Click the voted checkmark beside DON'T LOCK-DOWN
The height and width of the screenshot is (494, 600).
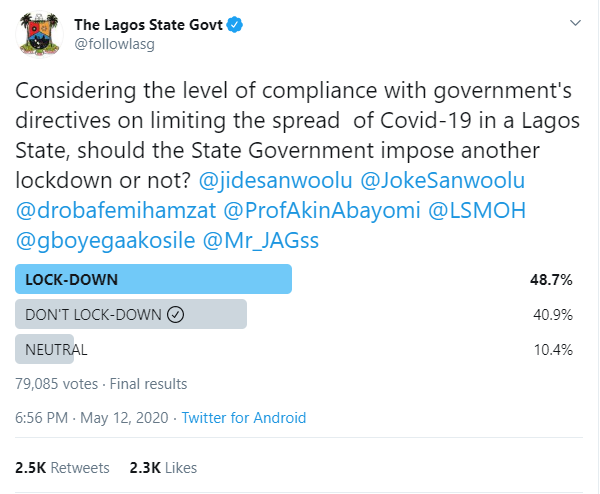(176, 315)
